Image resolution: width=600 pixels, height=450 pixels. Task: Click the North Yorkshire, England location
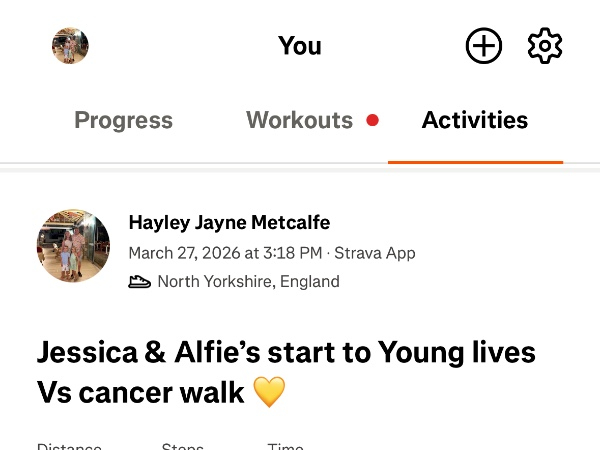pos(248,282)
